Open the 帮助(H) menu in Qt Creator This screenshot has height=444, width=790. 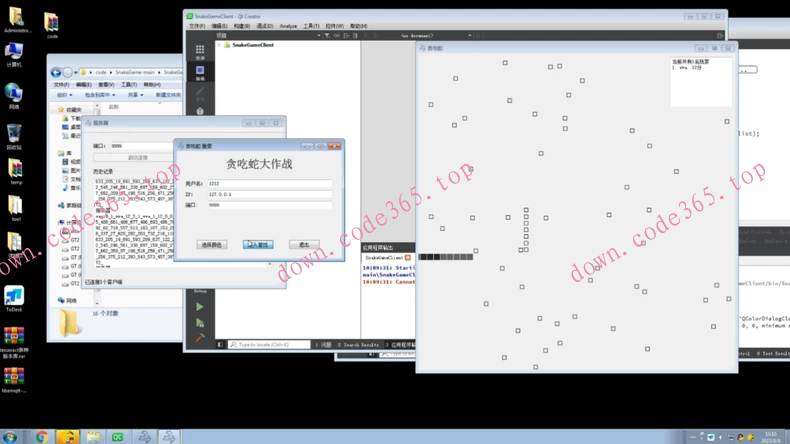359,26
